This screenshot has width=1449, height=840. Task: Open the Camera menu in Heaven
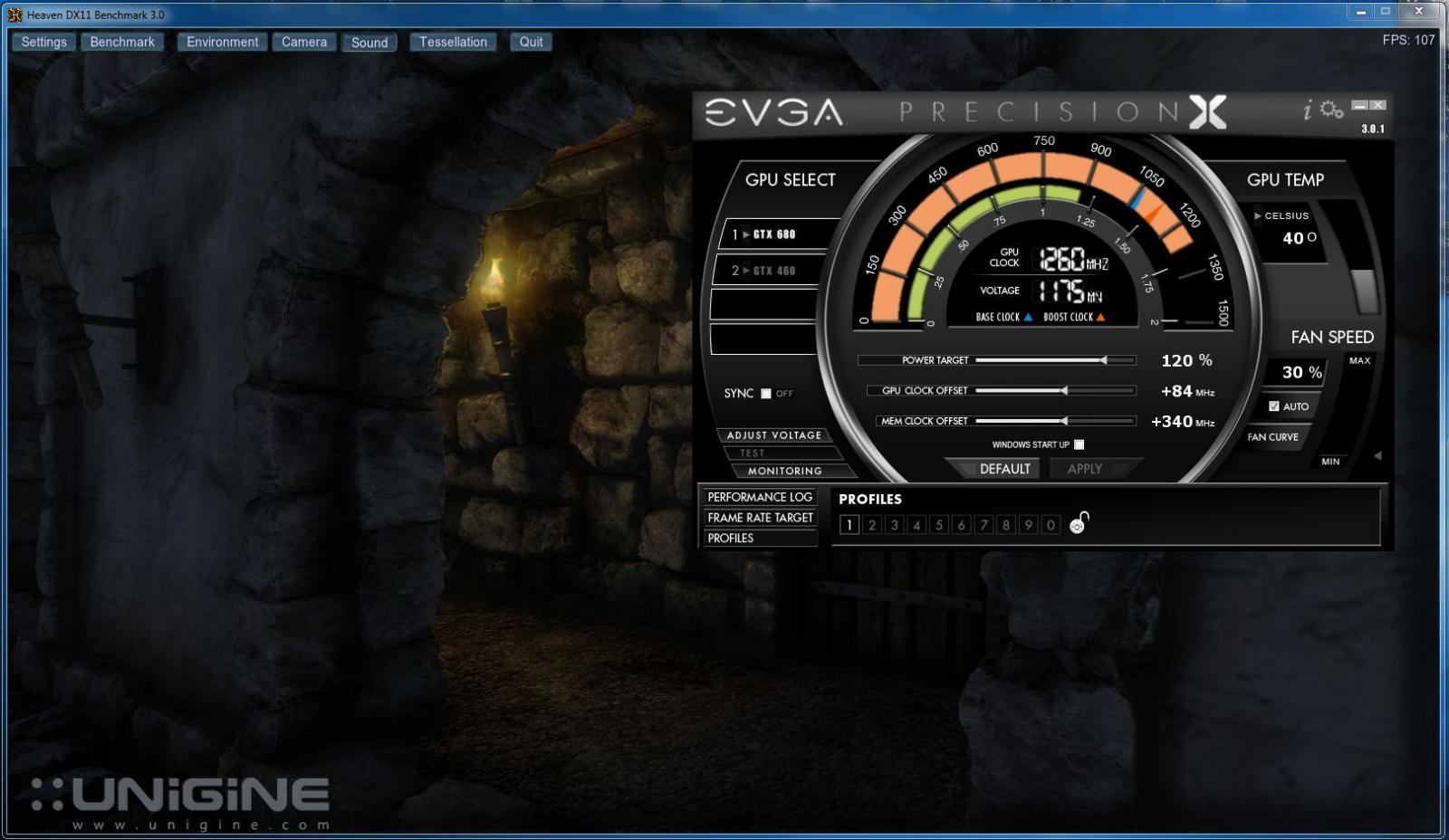click(x=303, y=42)
